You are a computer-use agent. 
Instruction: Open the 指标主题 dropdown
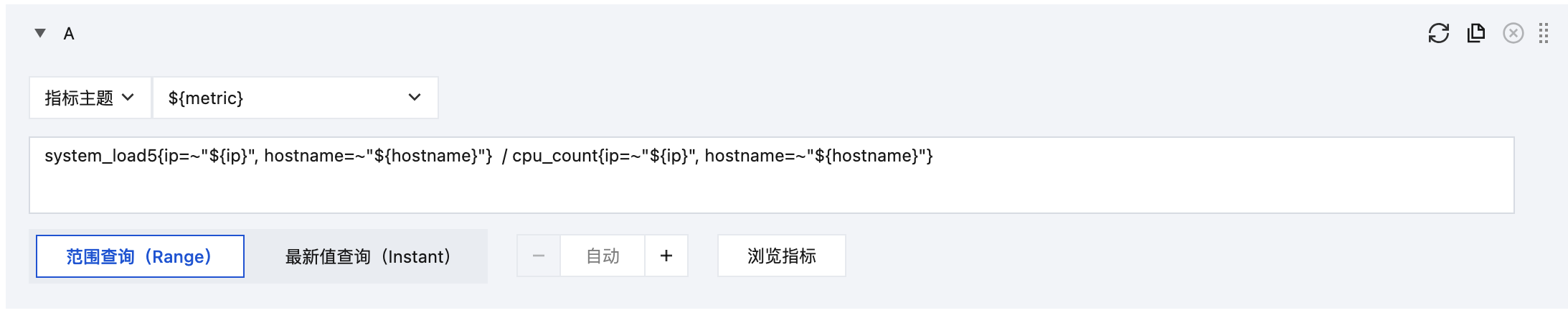(90, 98)
